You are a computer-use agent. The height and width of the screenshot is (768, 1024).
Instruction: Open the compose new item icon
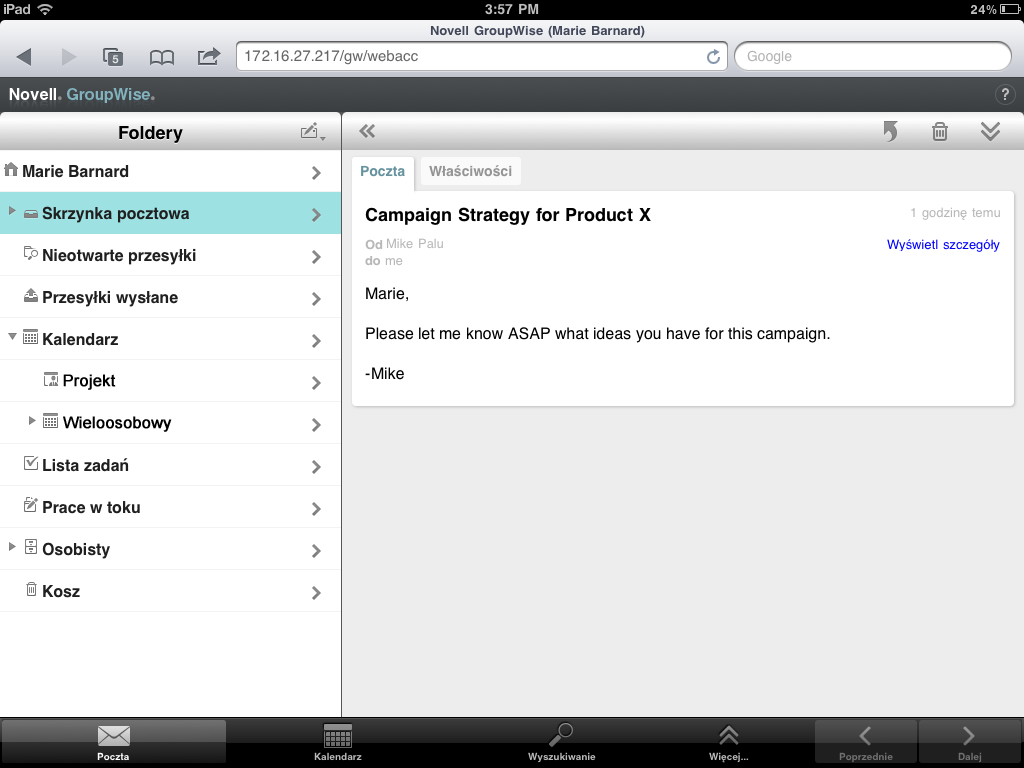312,132
